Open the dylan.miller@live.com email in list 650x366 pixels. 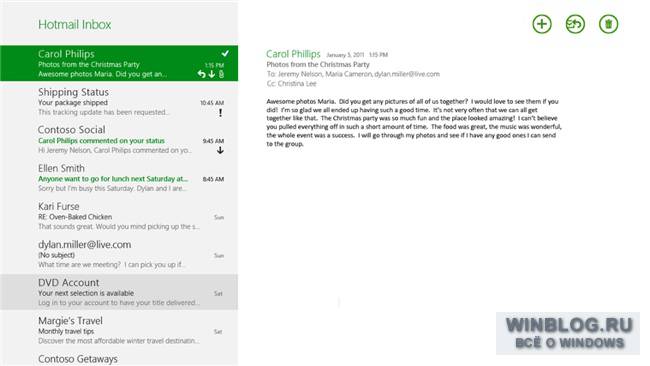(x=119, y=255)
